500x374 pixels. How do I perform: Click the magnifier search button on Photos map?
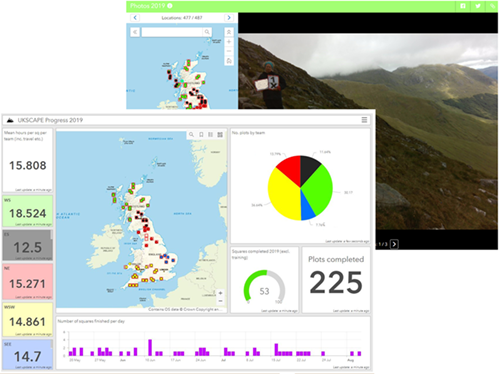click(207, 32)
